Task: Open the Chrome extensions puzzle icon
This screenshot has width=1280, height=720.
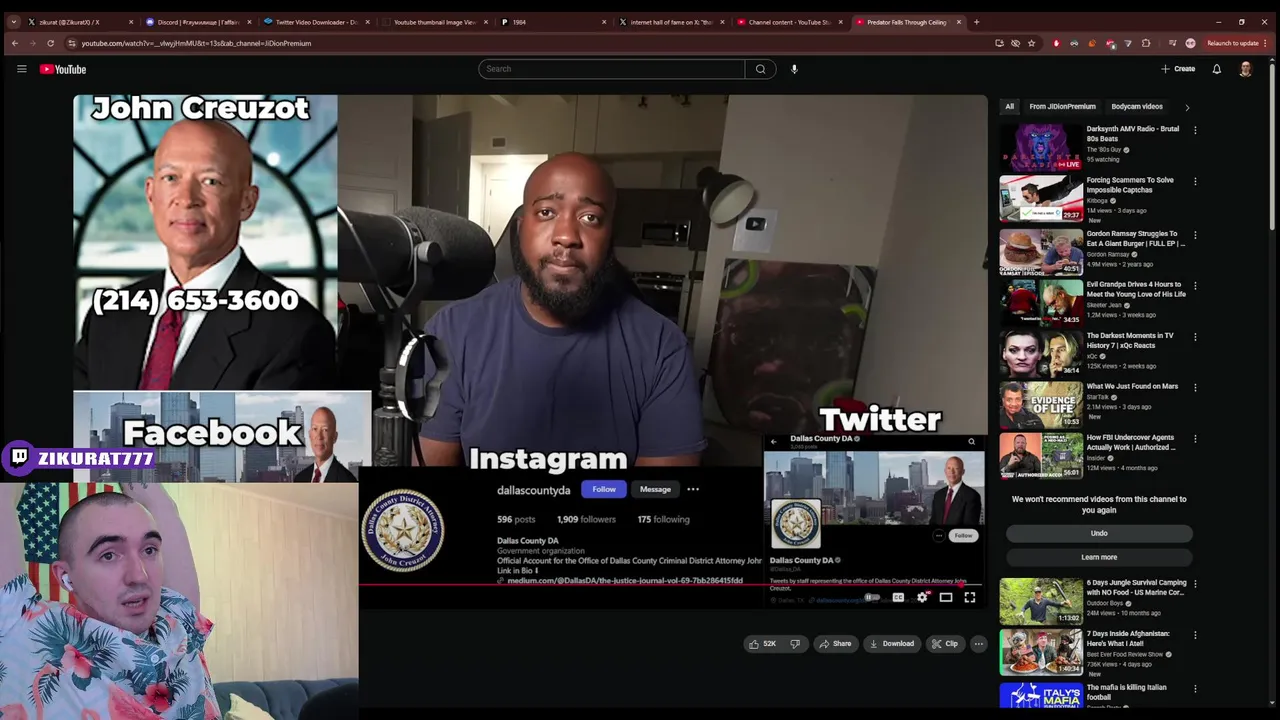Action: pos(1146,43)
